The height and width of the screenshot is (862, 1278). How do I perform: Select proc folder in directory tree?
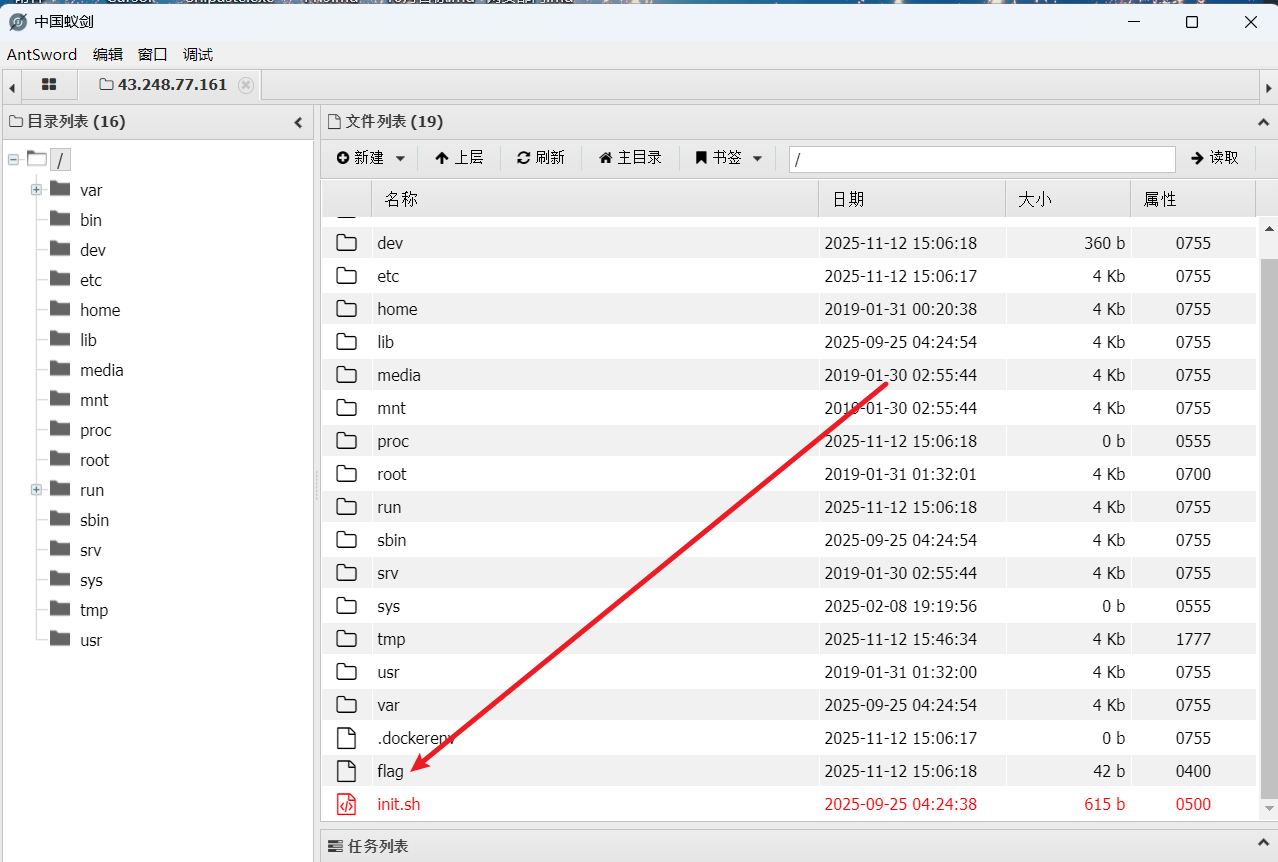click(x=96, y=430)
